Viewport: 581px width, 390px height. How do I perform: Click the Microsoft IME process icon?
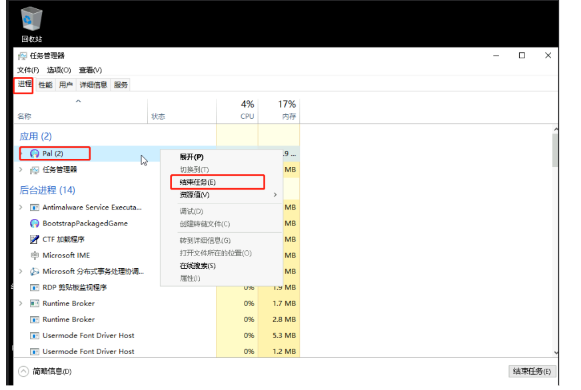pos(34,255)
